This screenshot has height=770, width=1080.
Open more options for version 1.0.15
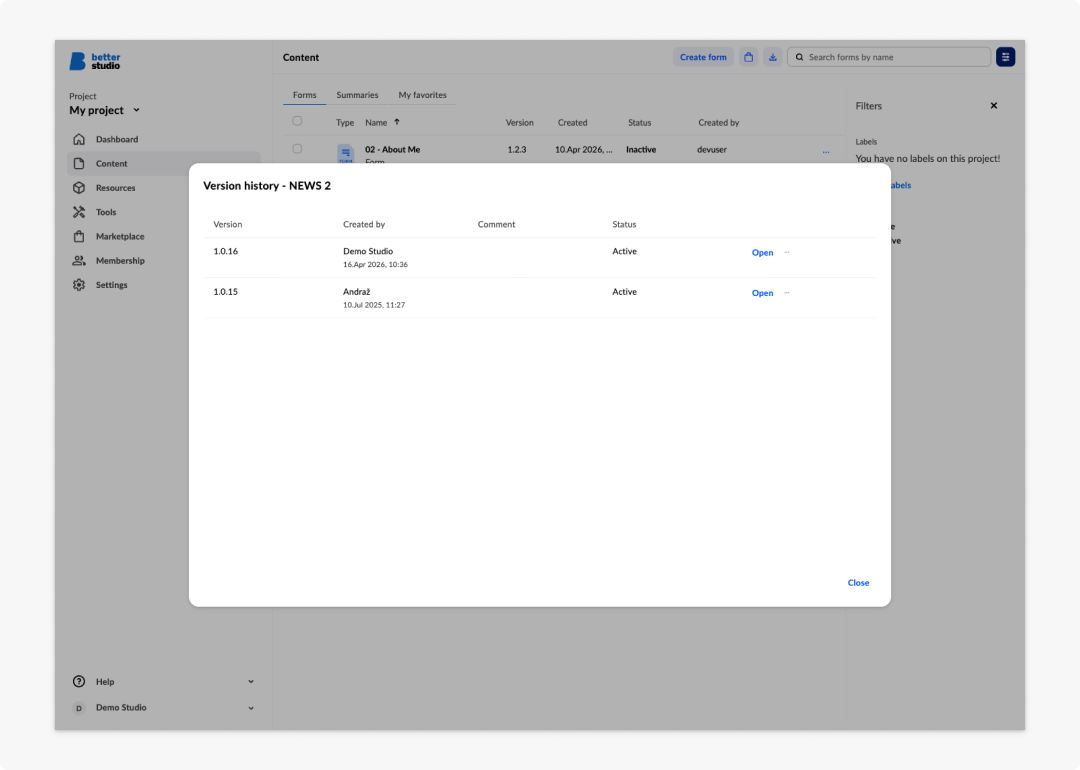click(787, 293)
